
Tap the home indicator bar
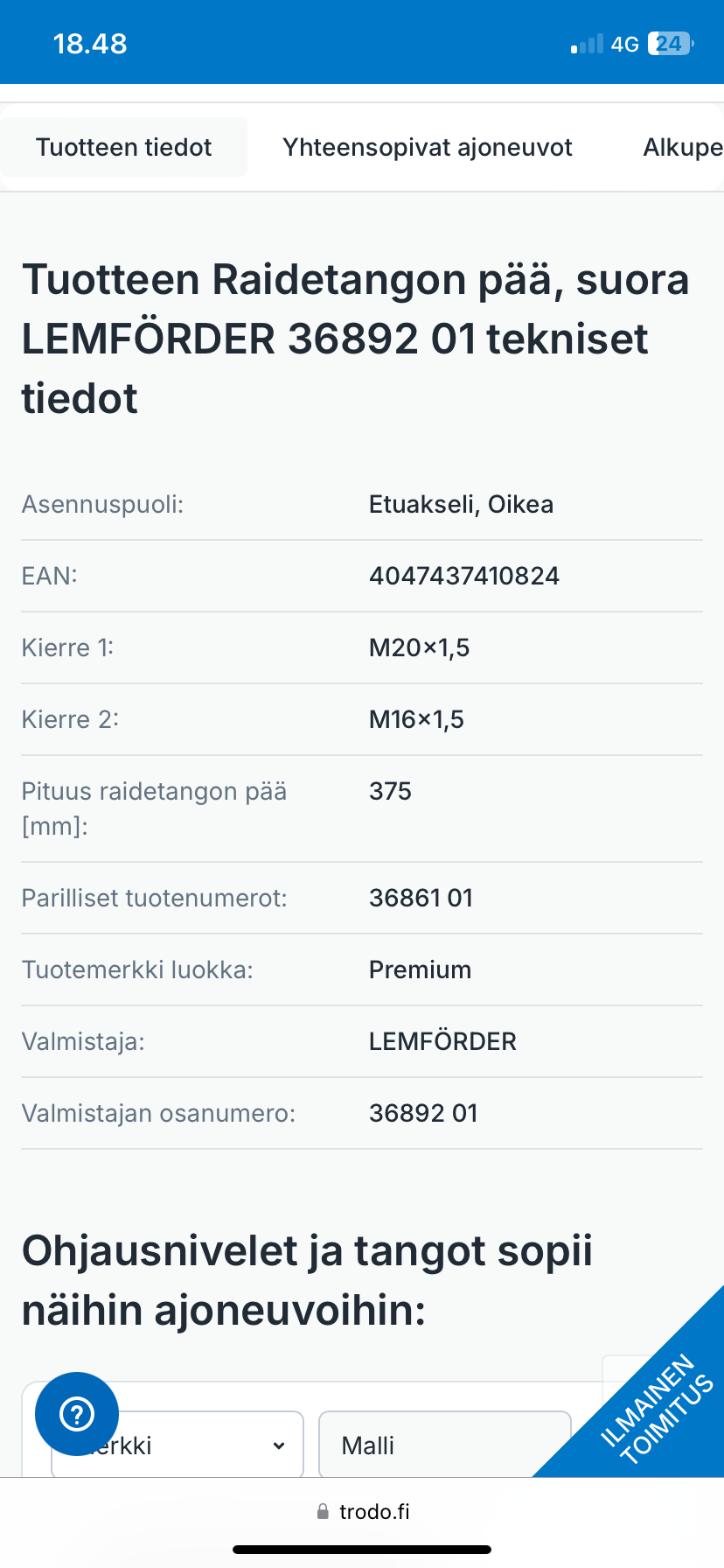coord(362,1550)
